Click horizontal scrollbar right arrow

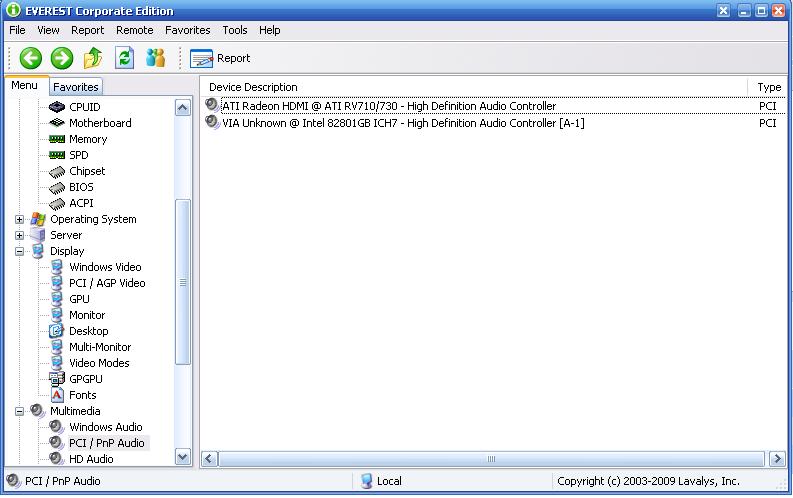coord(777,459)
